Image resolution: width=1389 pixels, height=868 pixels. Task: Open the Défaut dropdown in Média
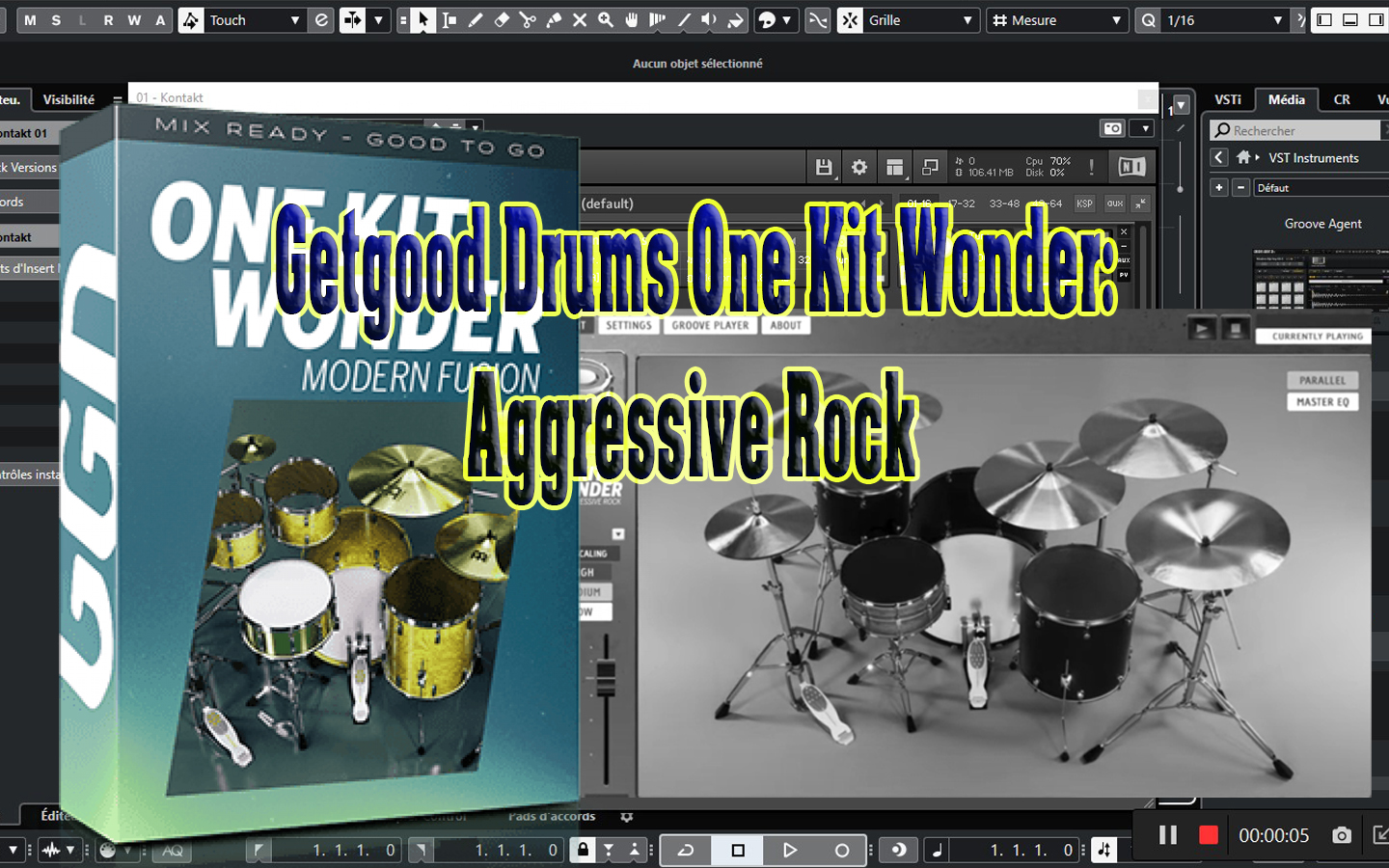point(1321,188)
